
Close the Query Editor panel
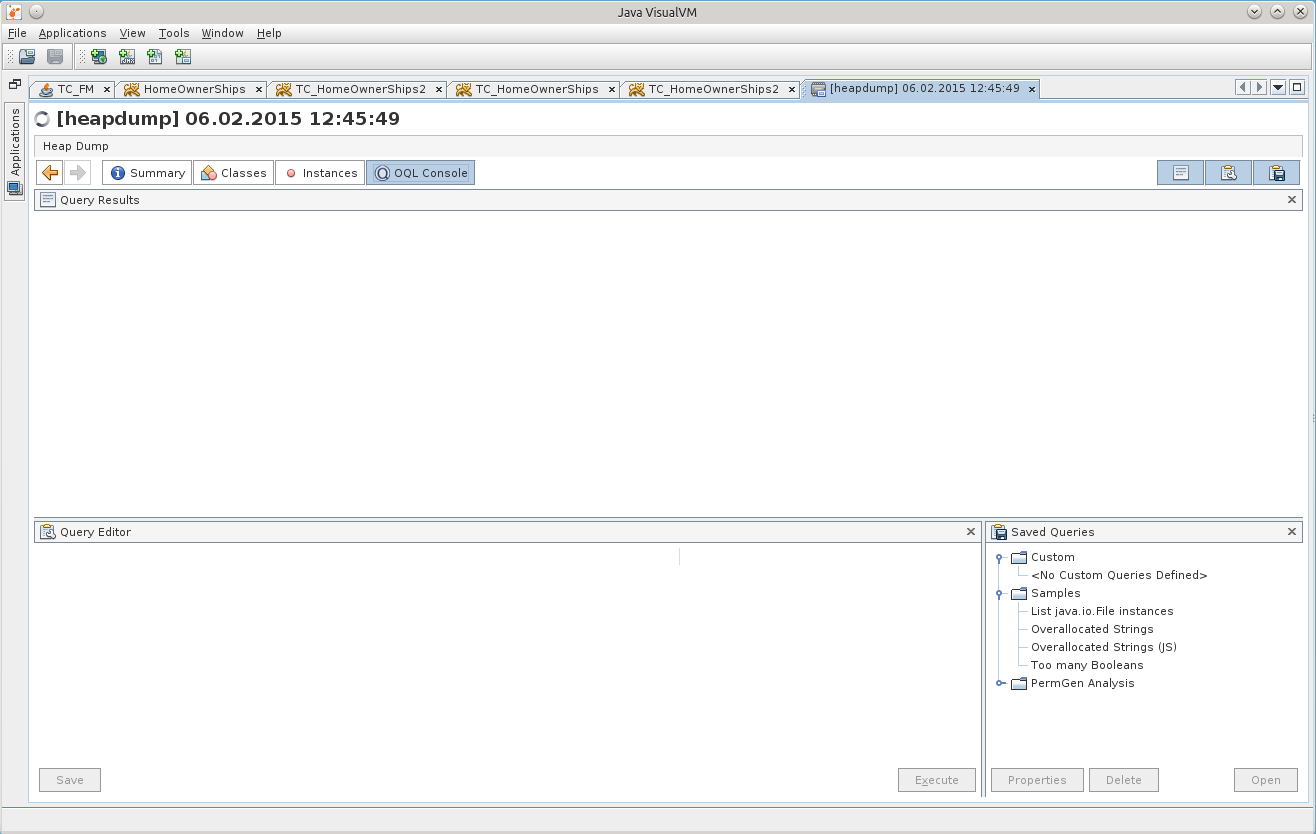(971, 532)
